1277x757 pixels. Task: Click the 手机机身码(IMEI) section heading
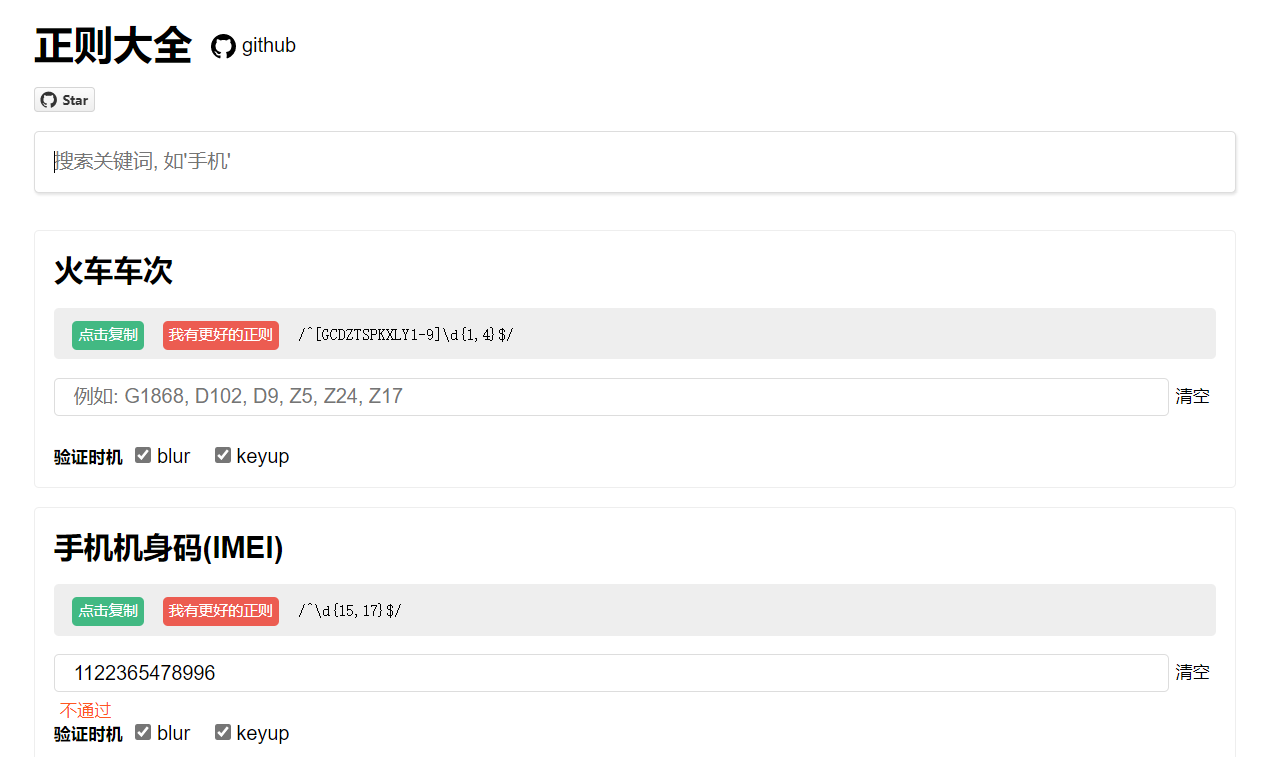click(169, 548)
